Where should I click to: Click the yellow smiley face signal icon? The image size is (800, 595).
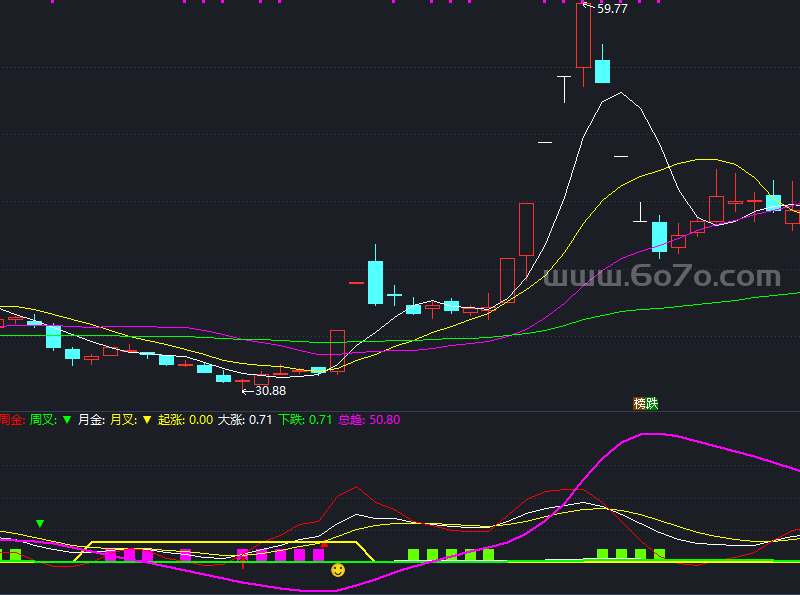(338, 570)
